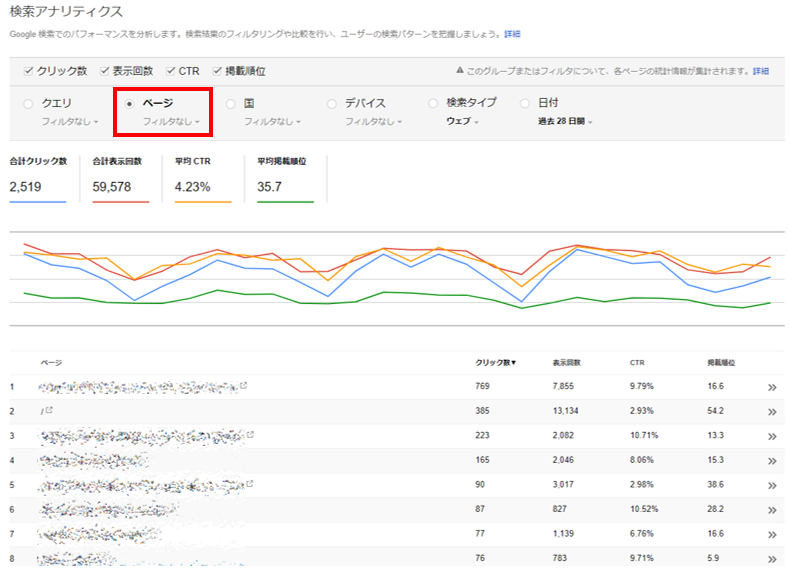The height and width of the screenshot is (570, 789).
Task: Open the ウェブ search type dropdown
Action: coord(462,121)
